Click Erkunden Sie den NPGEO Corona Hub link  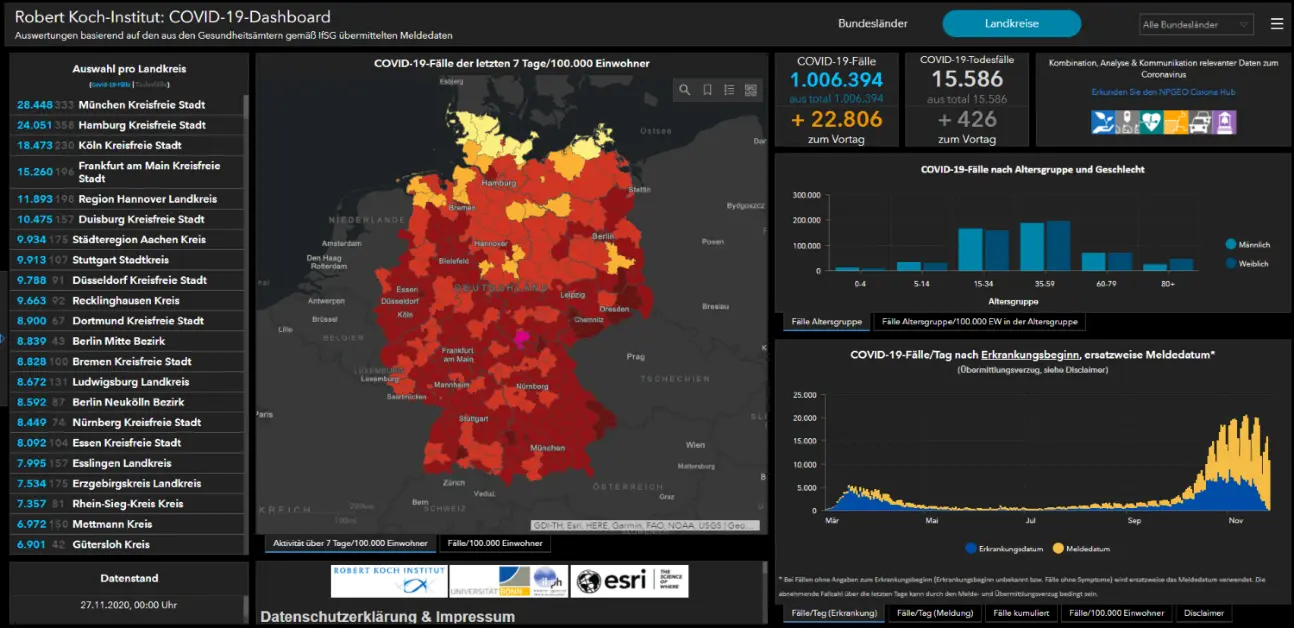click(1163, 92)
